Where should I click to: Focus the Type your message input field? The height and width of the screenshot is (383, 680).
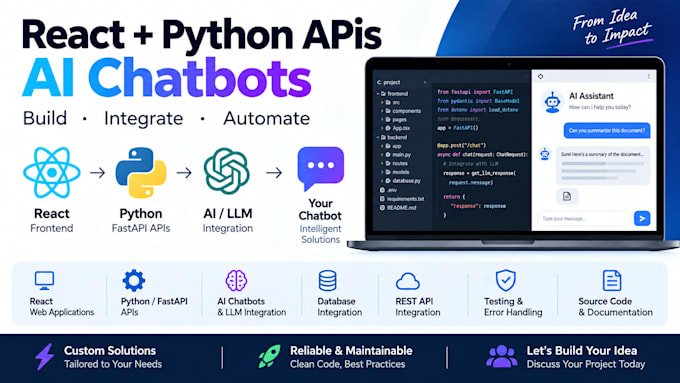pyautogui.click(x=584, y=218)
